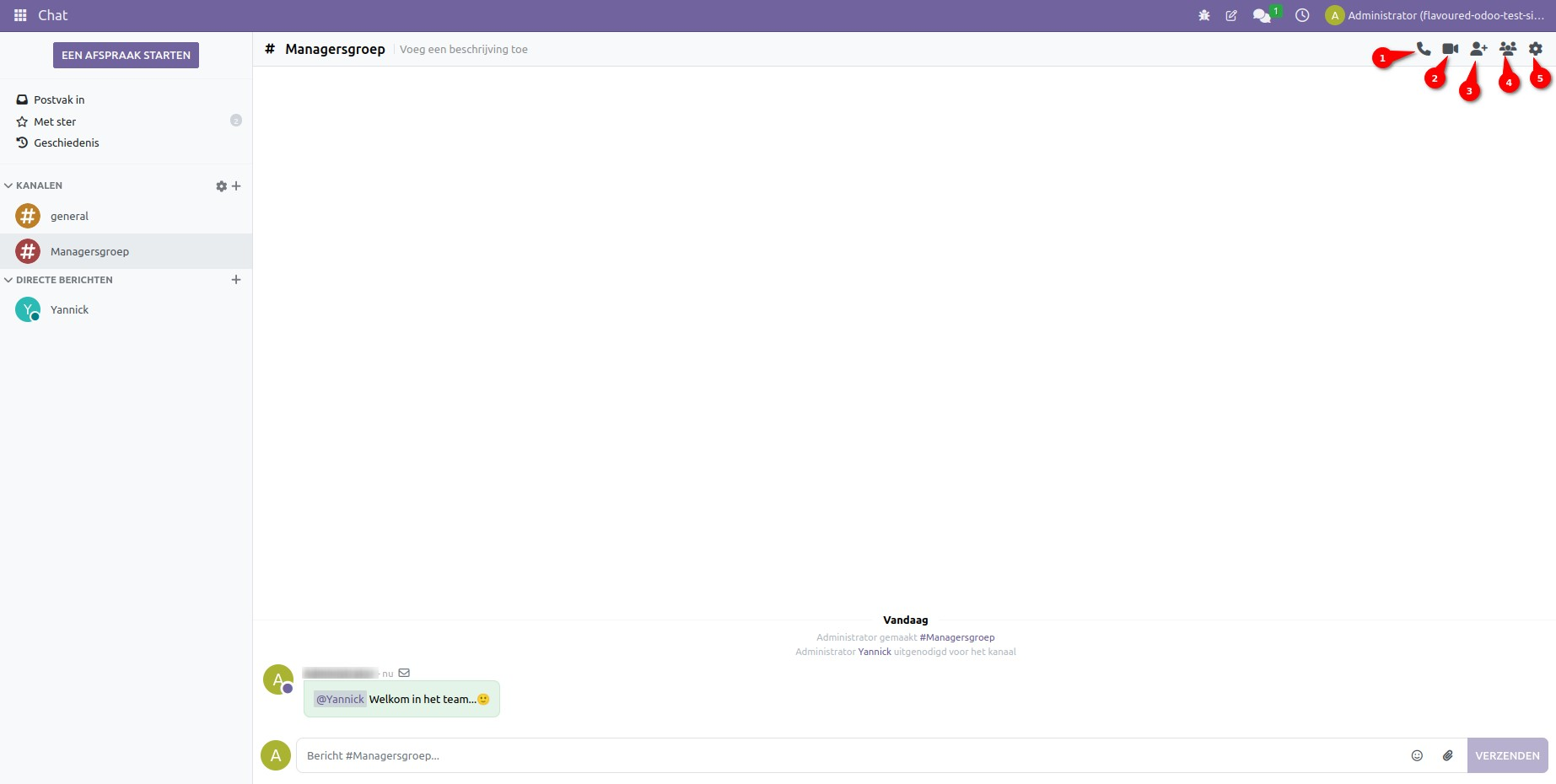Open Postvak in from the sidebar

click(x=58, y=99)
